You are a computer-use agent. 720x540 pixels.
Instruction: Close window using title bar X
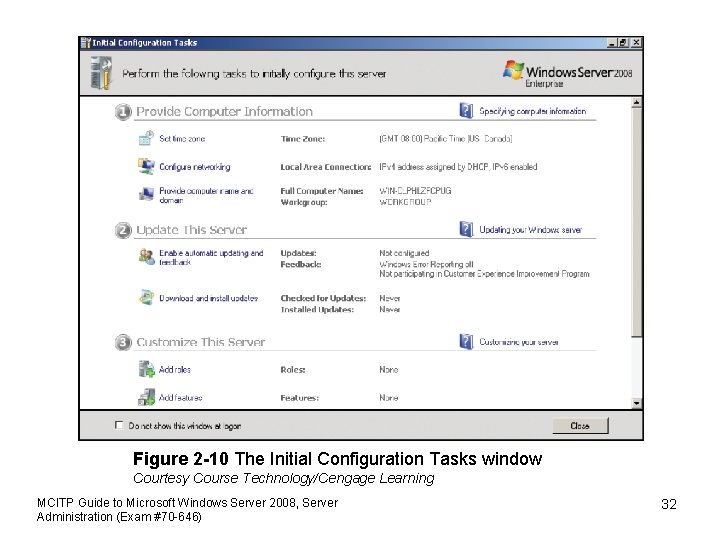click(636, 43)
